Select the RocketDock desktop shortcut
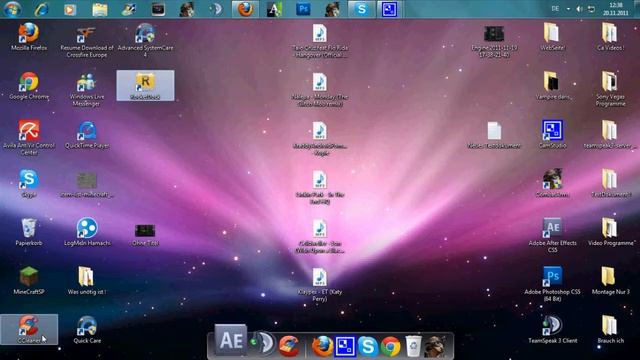This screenshot has width=640, height=360. point(145,85)
